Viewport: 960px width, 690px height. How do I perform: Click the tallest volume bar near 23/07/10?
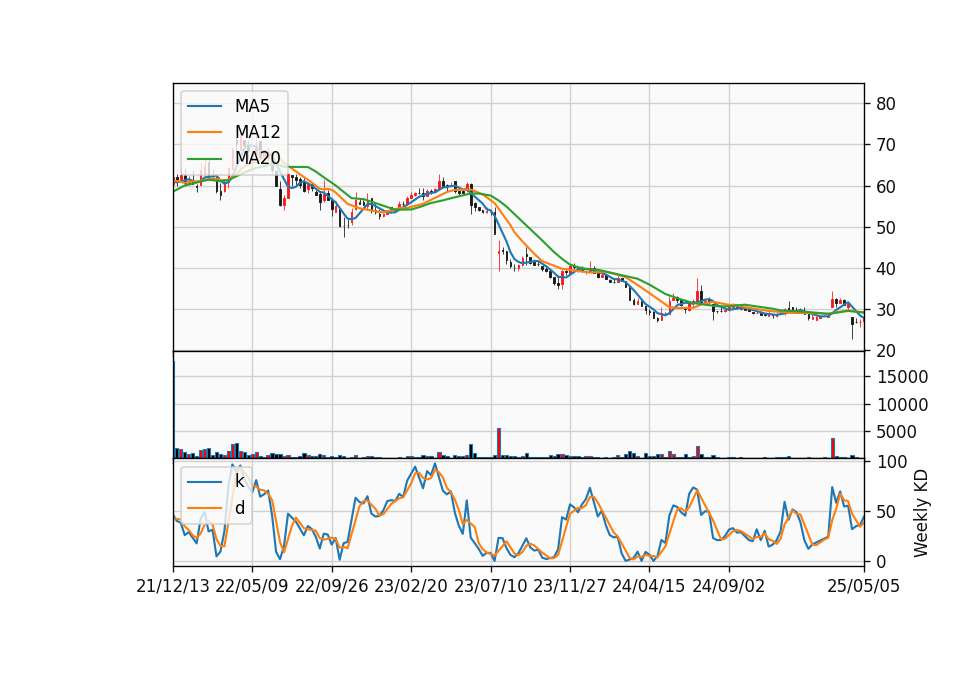pyautogui.click(x=499, y=443)
